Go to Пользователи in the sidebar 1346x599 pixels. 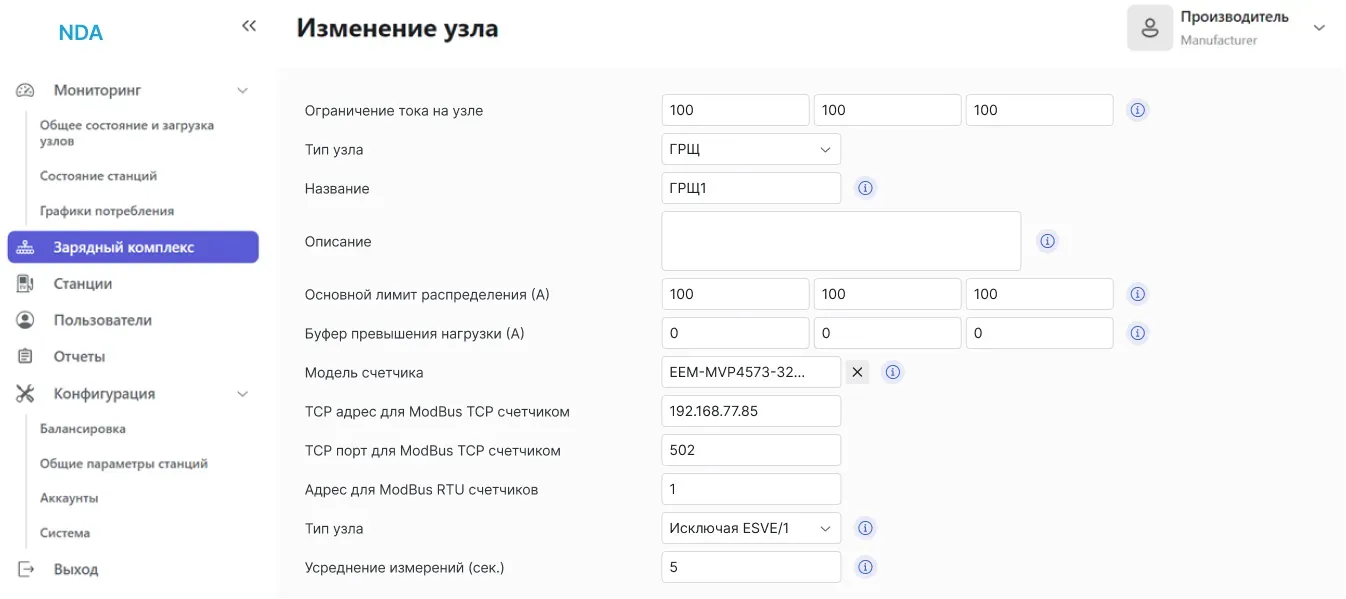[102, 320]
